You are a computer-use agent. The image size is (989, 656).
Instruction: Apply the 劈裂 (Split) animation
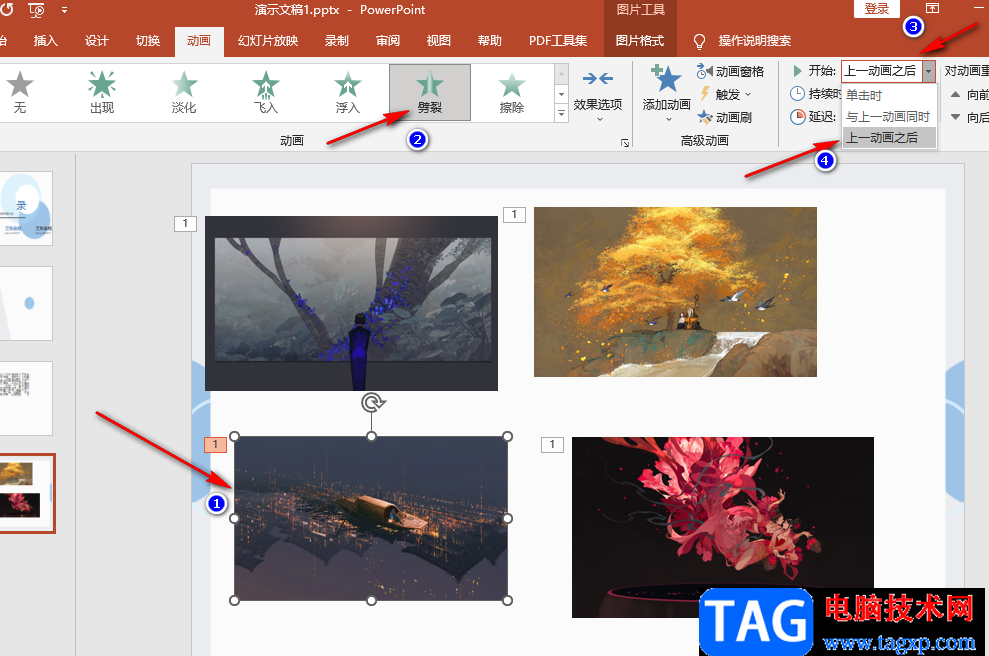coord(430,92)
